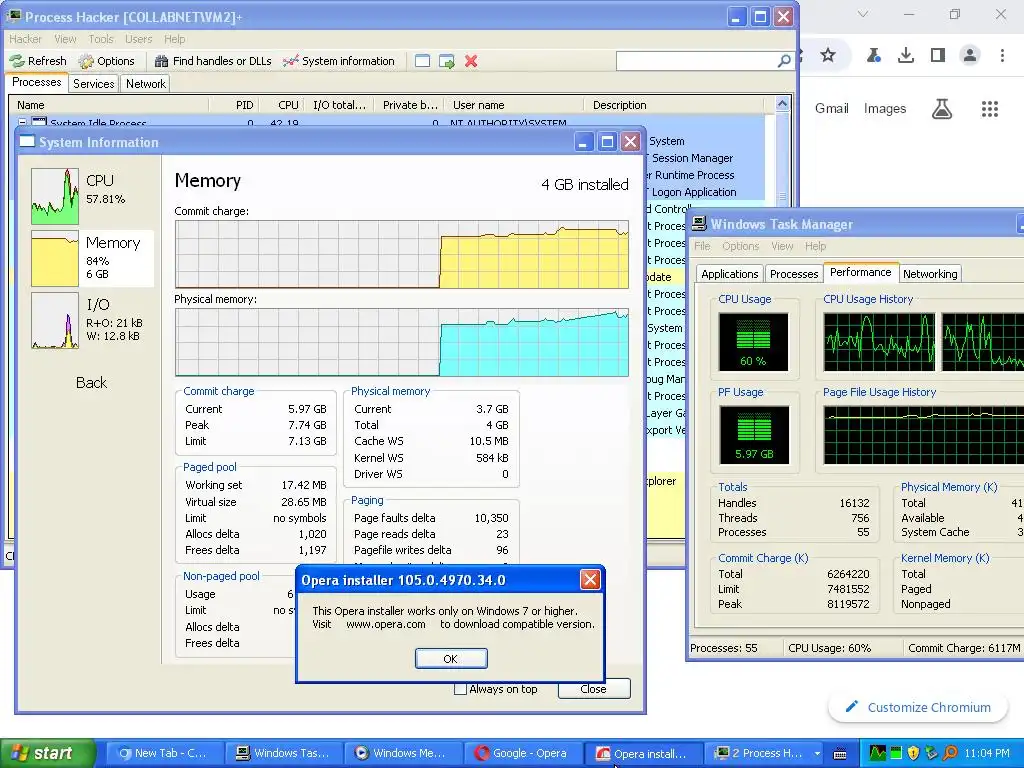
Task: Open the Applications tab in Task Manager
Action: tap(729, 274)
